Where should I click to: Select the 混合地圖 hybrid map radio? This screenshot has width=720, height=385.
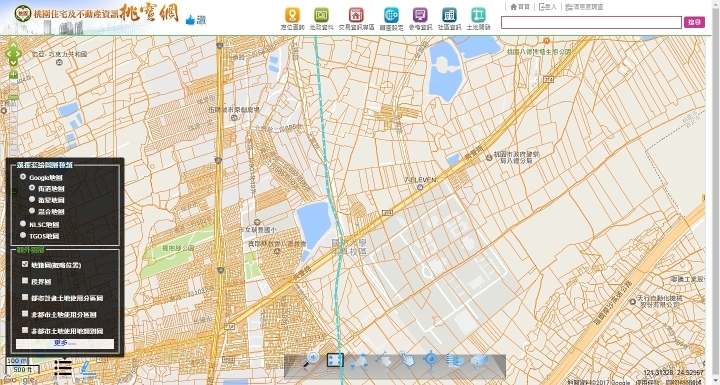pyautogui.click(x=32, y=211)
